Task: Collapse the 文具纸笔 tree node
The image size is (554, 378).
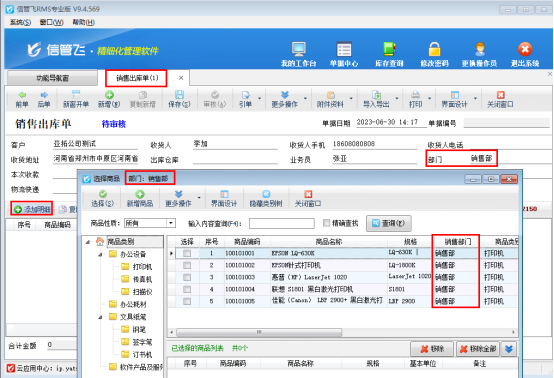Action: click(100, 317)
